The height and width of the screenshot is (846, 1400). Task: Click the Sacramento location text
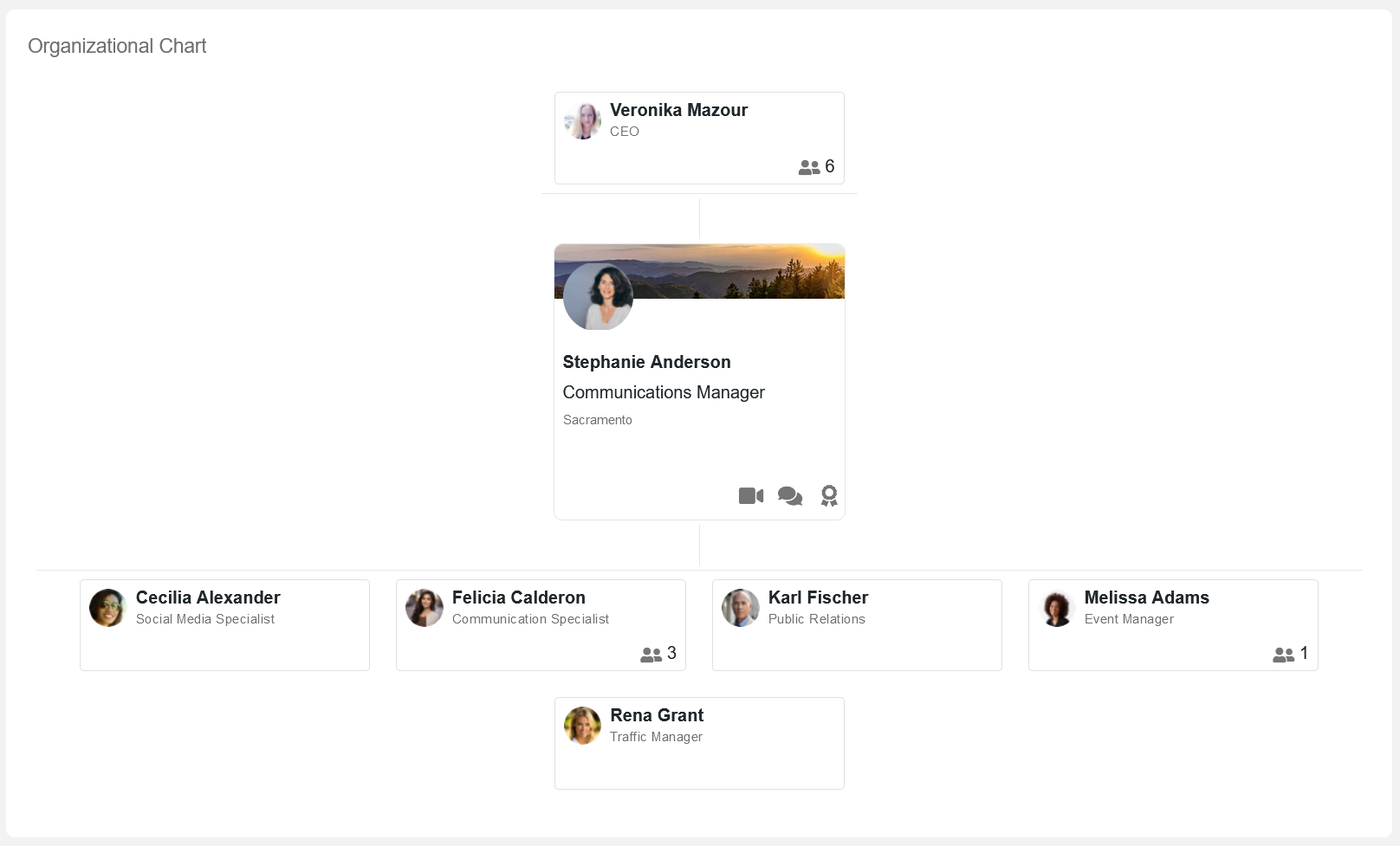[597, 420]
